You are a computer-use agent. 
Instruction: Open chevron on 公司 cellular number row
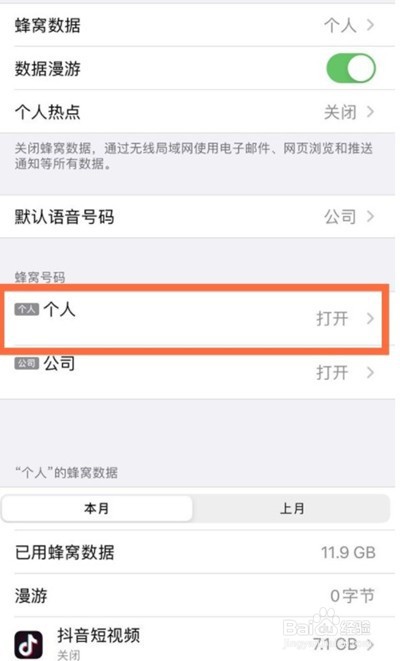click(x=370, y=373)
